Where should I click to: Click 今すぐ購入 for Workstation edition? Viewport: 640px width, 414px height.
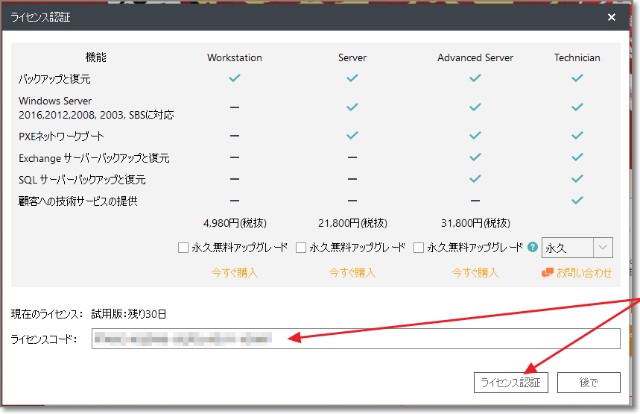point(234,272)
